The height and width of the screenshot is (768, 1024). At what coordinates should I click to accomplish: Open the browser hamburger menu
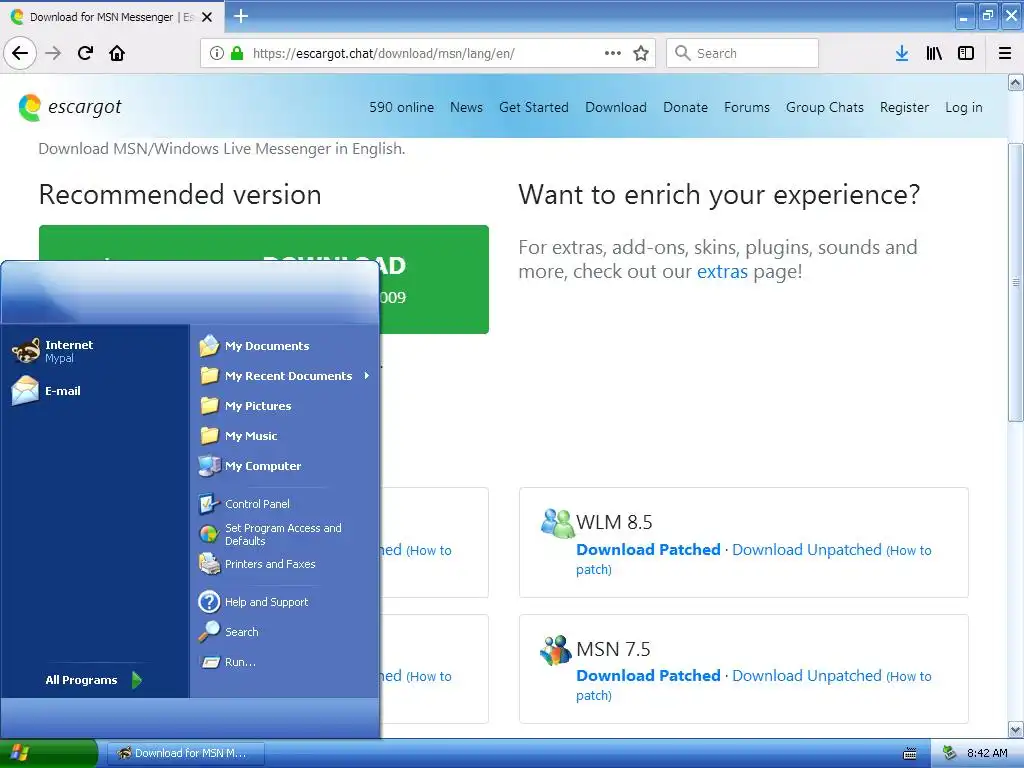click(1005, 53)
